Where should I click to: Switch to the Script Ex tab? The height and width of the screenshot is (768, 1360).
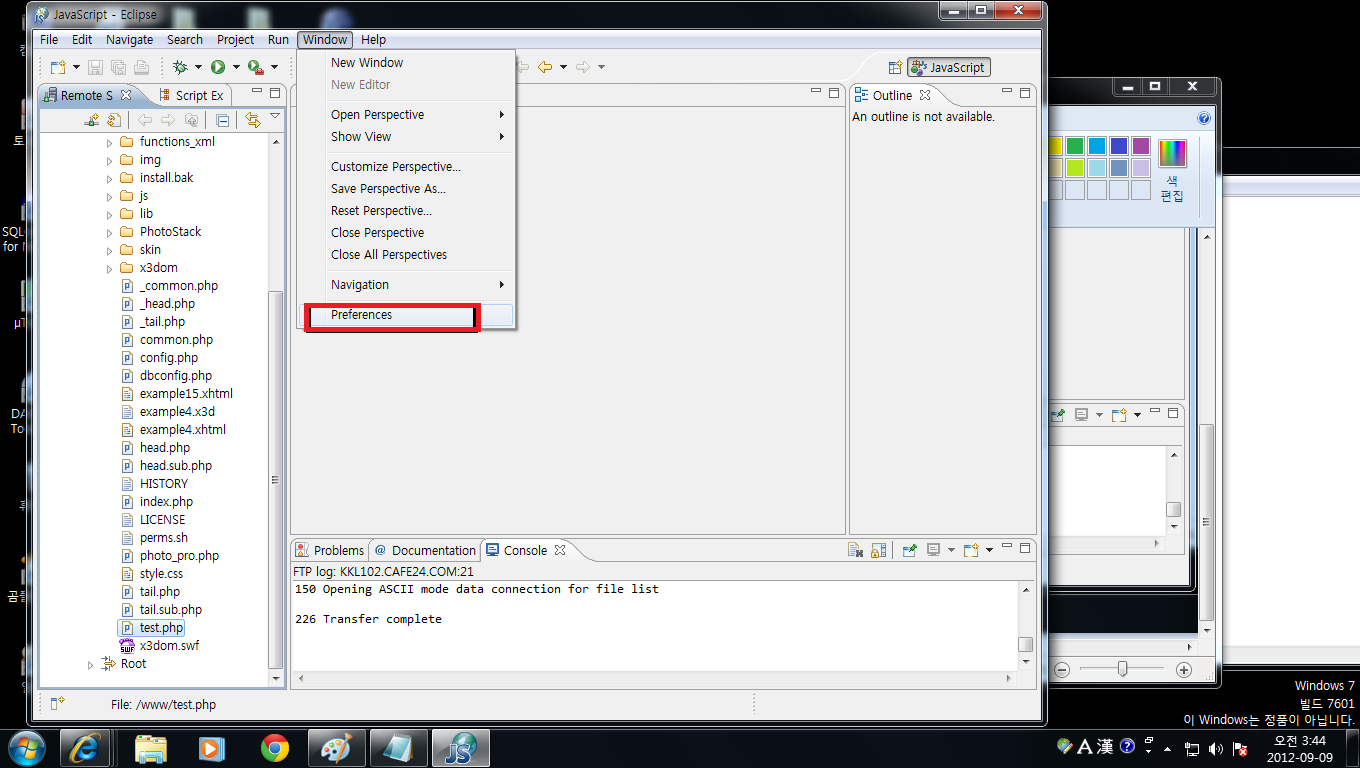pyautogui.click(x=190, y=95)
